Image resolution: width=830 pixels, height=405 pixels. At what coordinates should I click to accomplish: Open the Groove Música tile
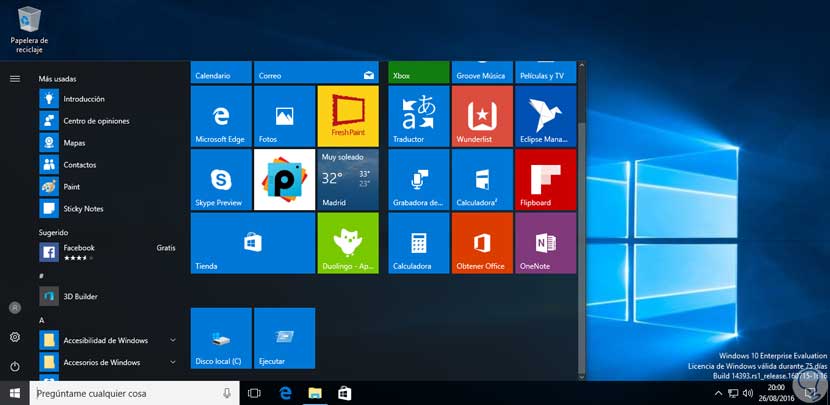click(x=482, y=72)
